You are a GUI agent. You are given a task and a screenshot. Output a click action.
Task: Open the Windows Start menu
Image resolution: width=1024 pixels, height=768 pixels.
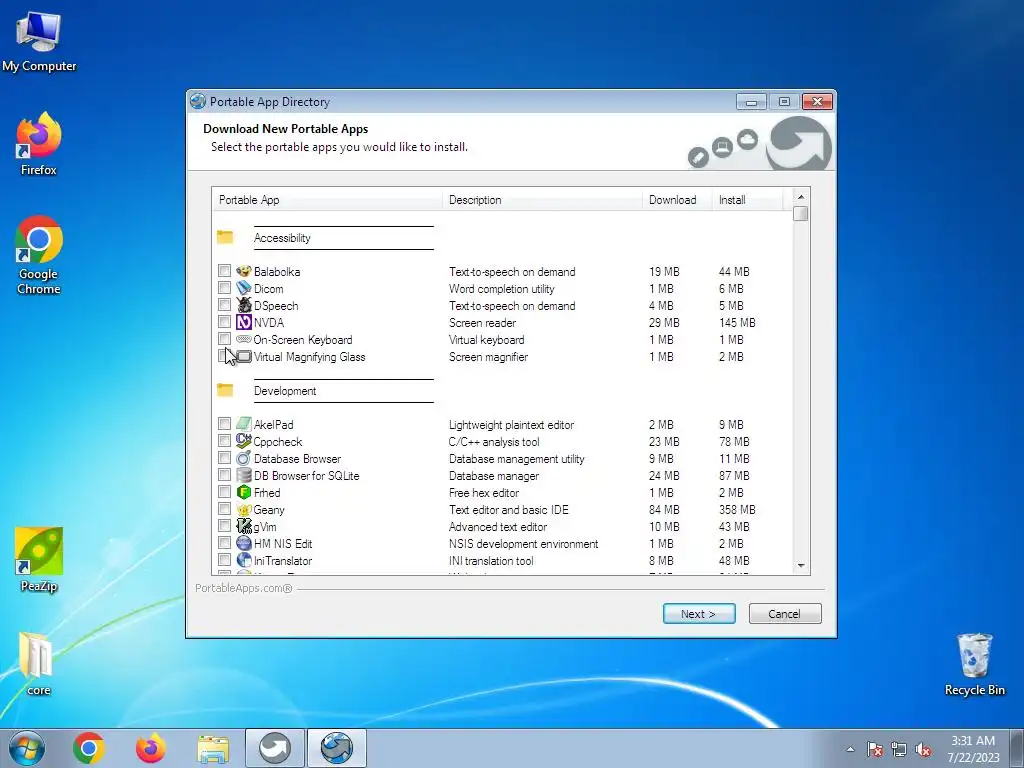click(x=27, y=748)
